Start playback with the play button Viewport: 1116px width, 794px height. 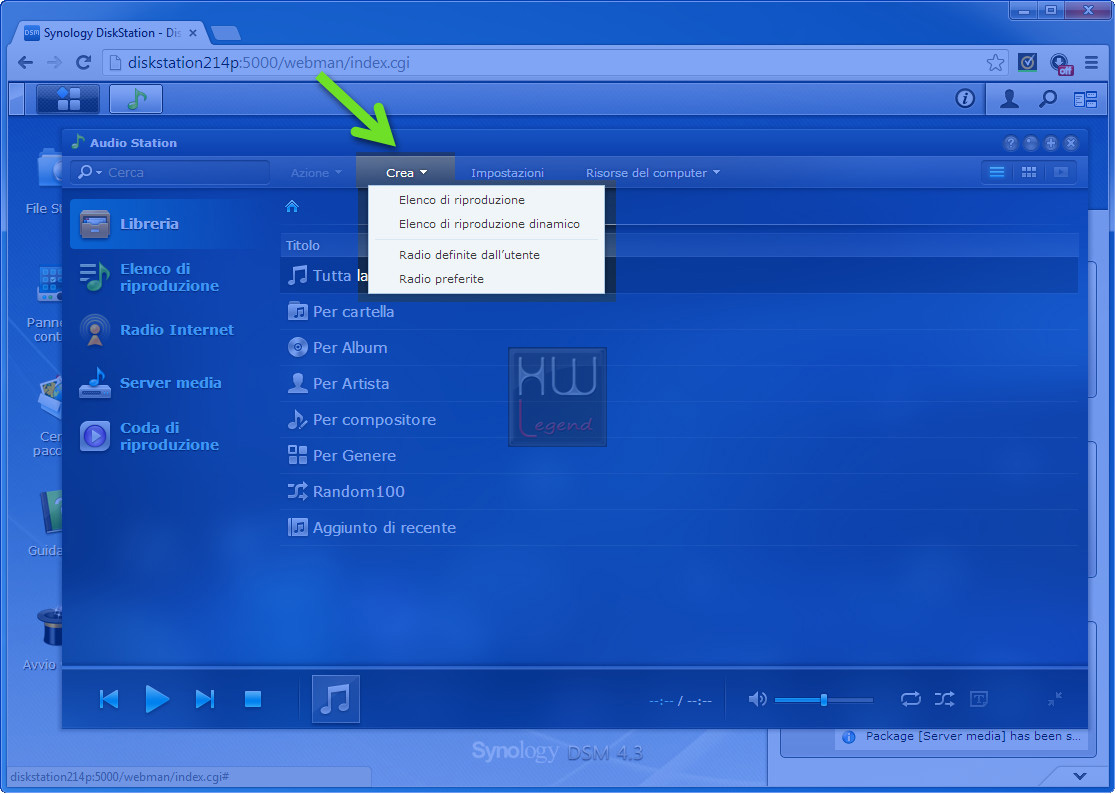[157, 699]
